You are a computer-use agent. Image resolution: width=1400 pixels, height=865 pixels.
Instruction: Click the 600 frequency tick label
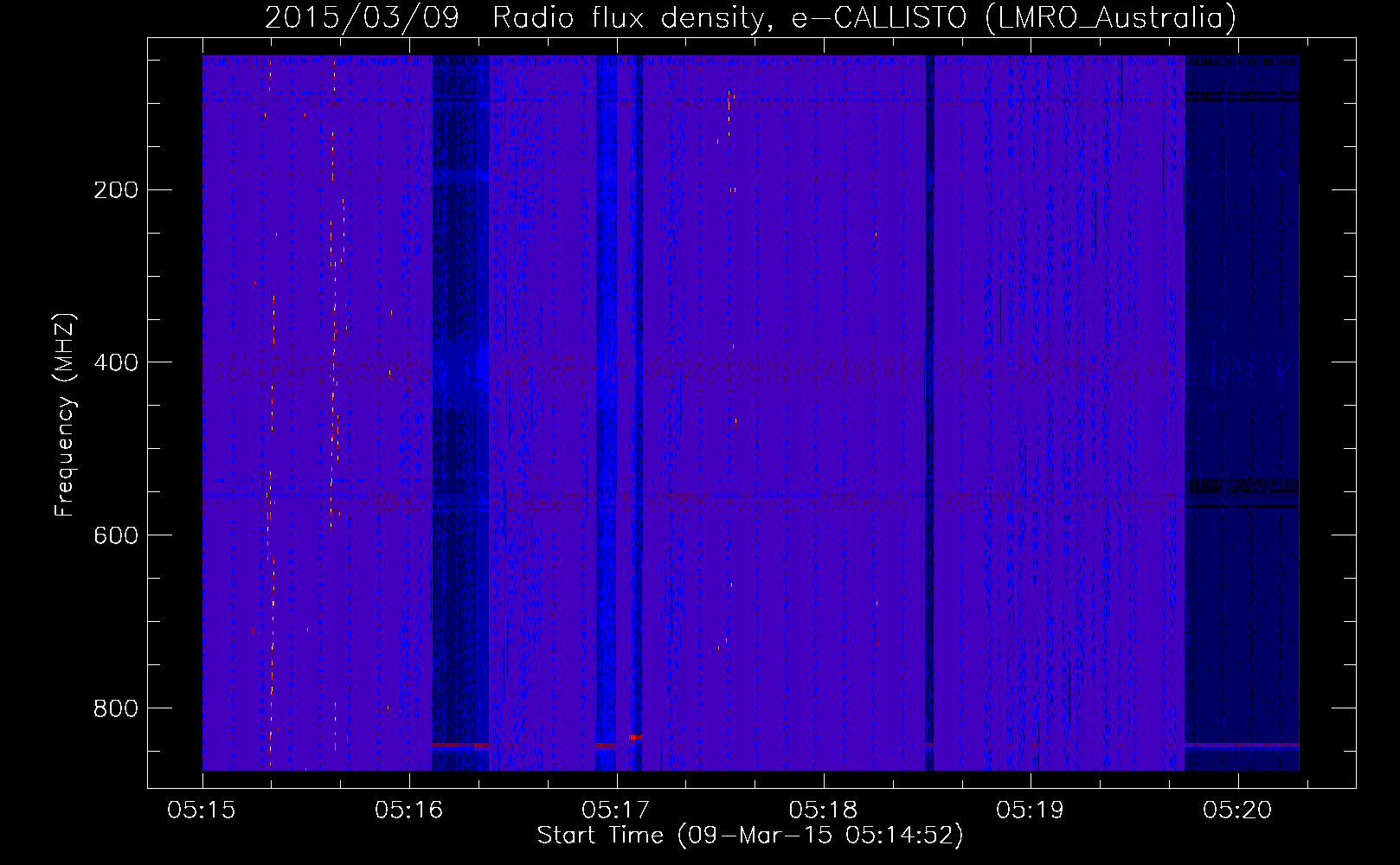(x=115, y=536)
